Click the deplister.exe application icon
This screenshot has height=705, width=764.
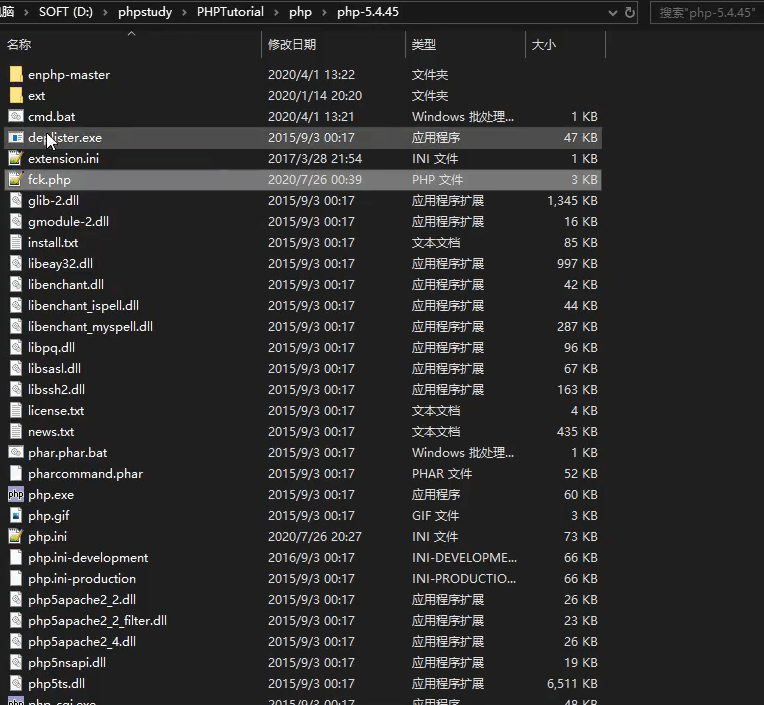[x=16, y=137]
